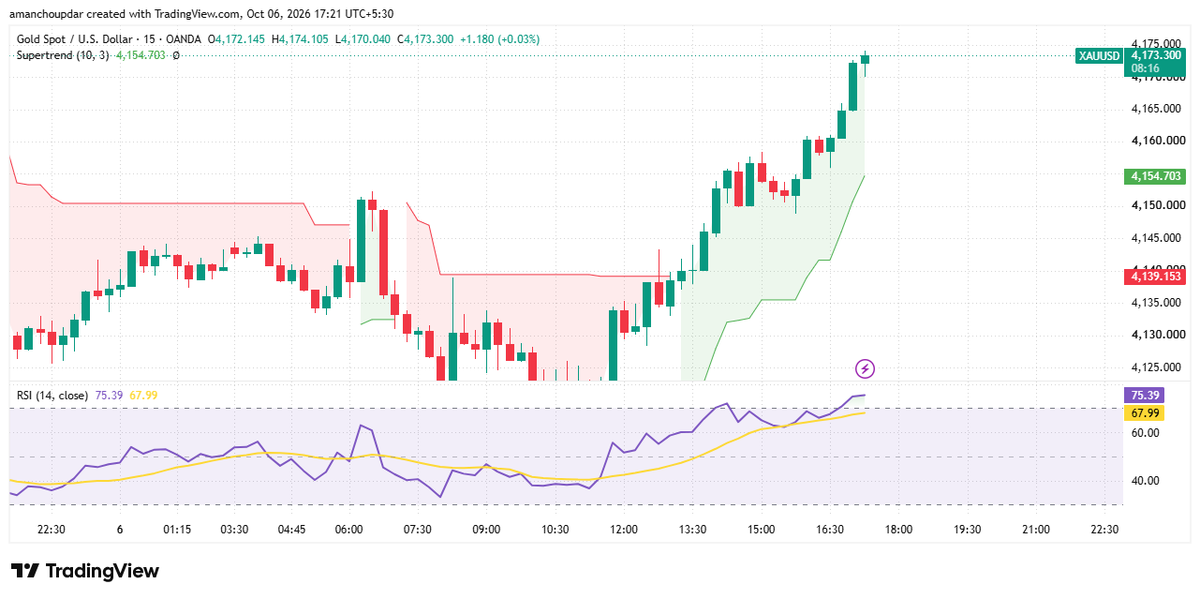The width and height of the screenshot is (1200, 599).
Task: Click the 15:00 time axis label
Action: point(761,530)
